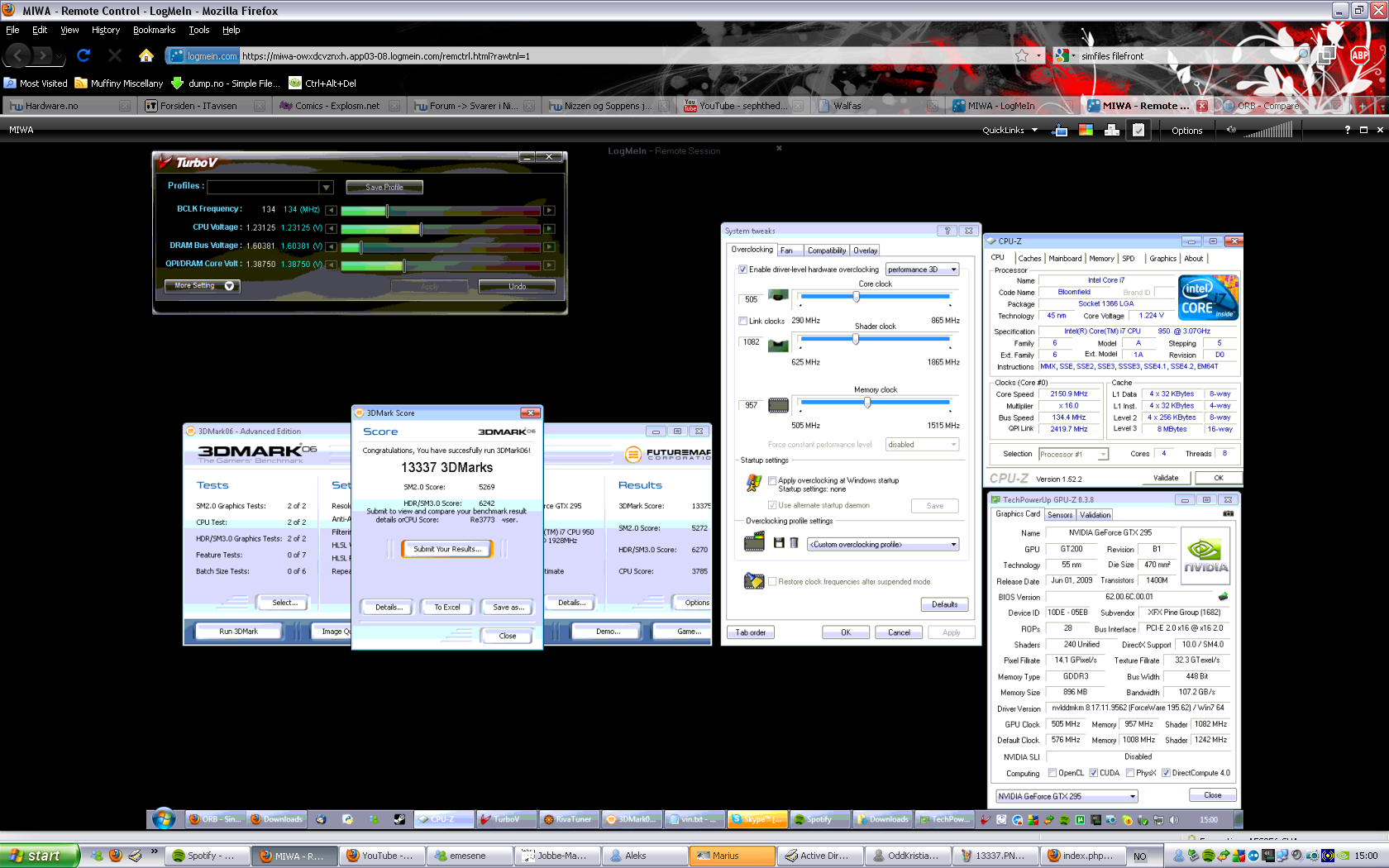This screenshot has width=1389, height=868.
Task: Toggle Enable driver-level hardware overclocking checkbox
Action: 742,269
